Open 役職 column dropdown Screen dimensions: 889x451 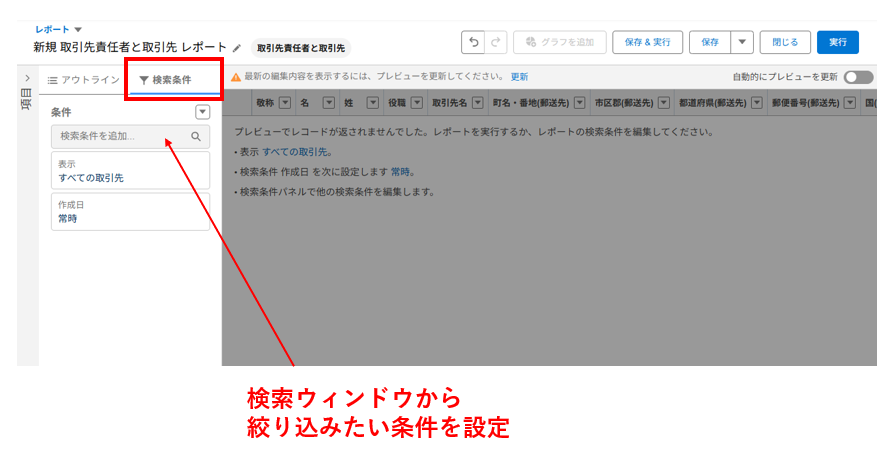point(417,103)
